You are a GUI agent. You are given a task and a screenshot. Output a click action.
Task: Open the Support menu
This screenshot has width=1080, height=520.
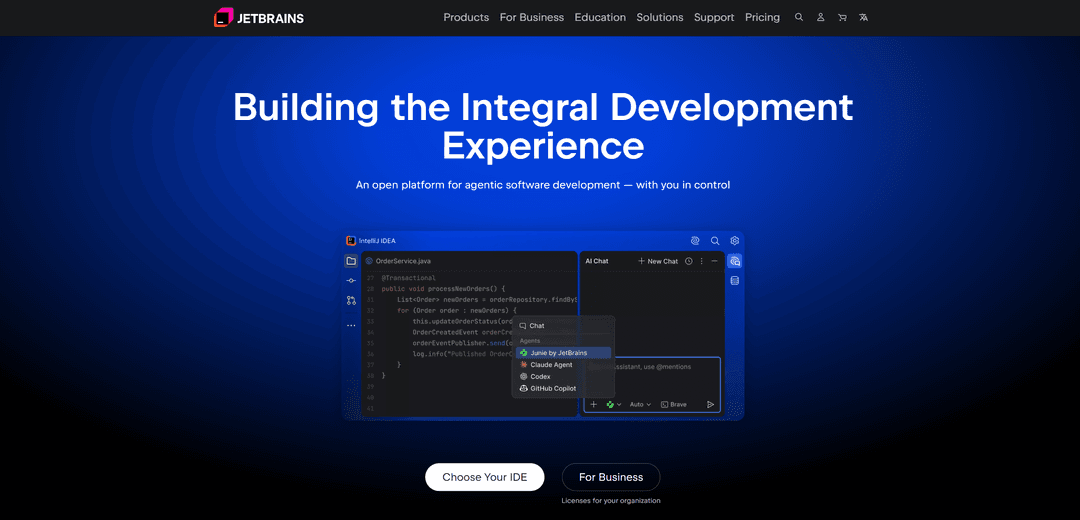pyautogui.click(x=714, y=17)
